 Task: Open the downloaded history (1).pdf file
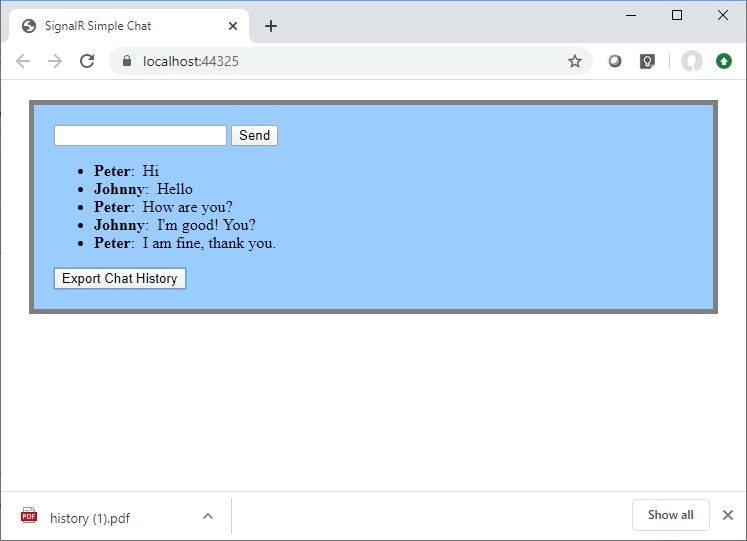(x=90, y=518)
